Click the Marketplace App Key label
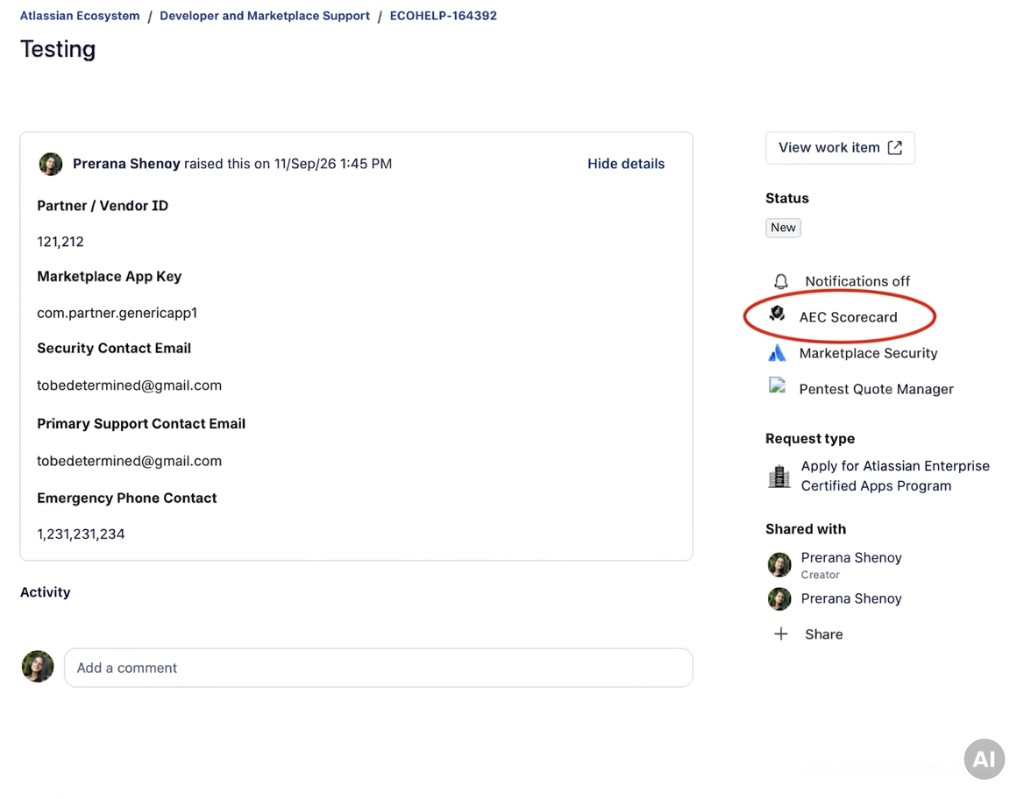The height and width of the screenshot is (799, 1024). tap(109, 276)
